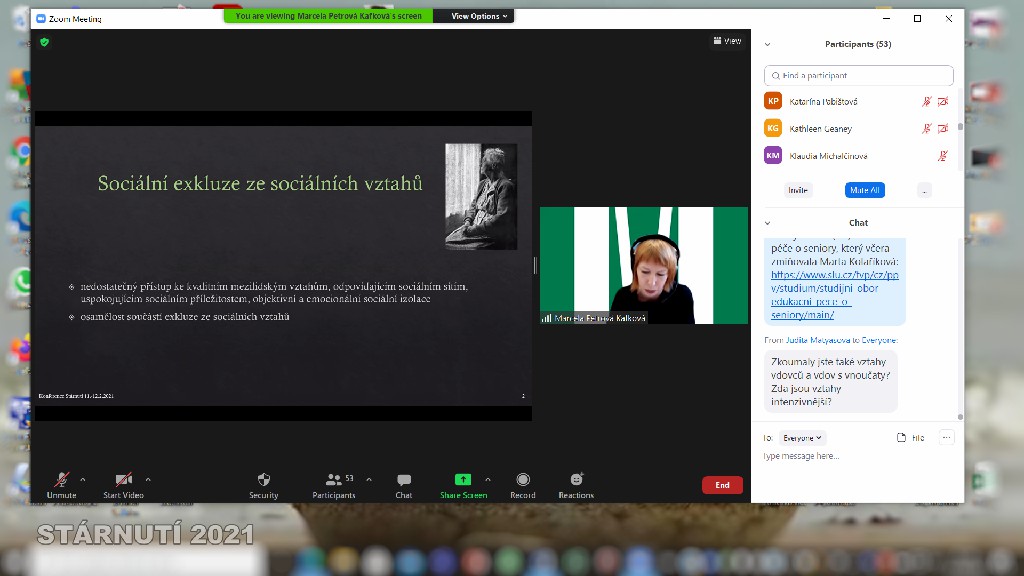Open the Reactions emoji menu
This screenshot has height=576, width=1024.
576,481
